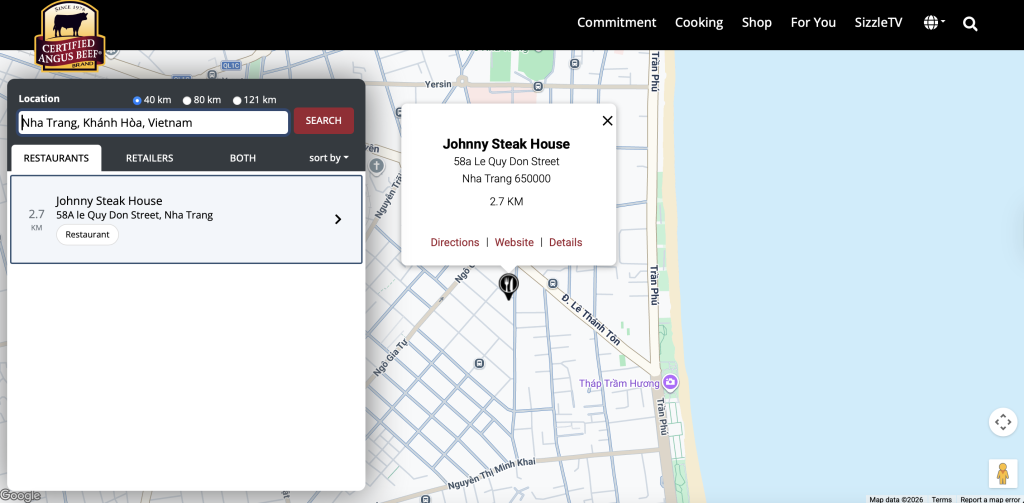Viewport: 1024px width, 503px height.
Task: Click the map camera controls icon
Action: (1003, 422)
